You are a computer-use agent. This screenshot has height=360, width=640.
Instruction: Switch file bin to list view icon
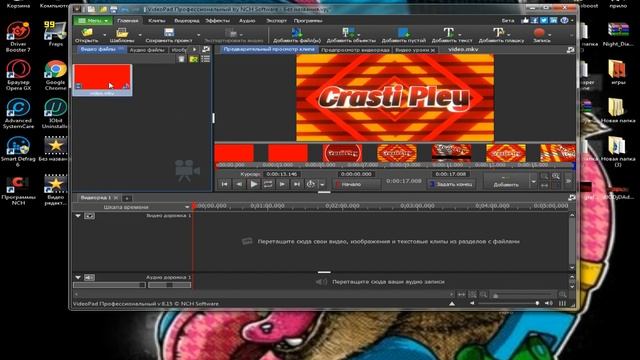click(205, 59)
